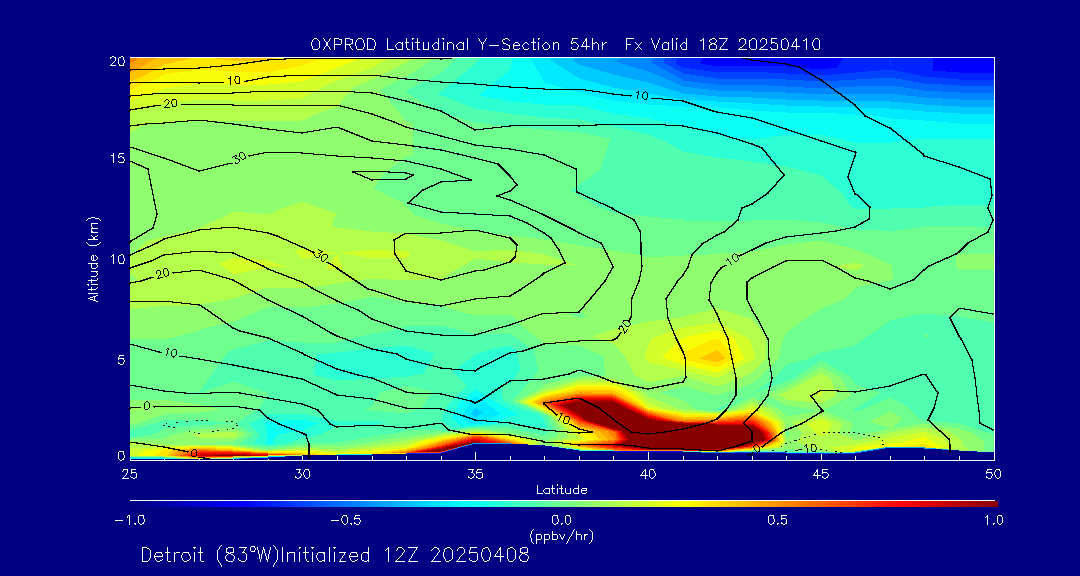
Task: Click the altitude tick label '20'
Action: (x=116, y=61)
